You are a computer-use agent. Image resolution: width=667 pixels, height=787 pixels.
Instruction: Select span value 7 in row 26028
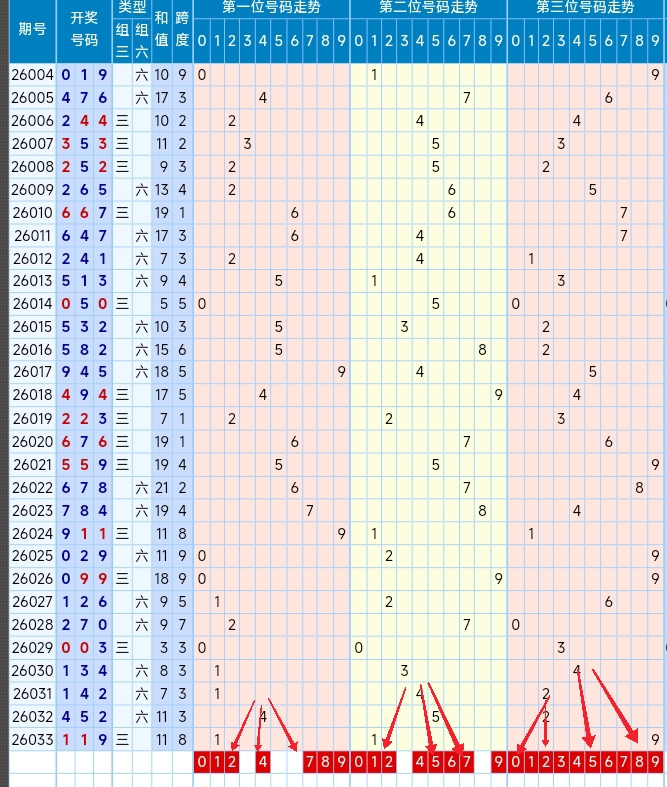[x=182, y=624]
